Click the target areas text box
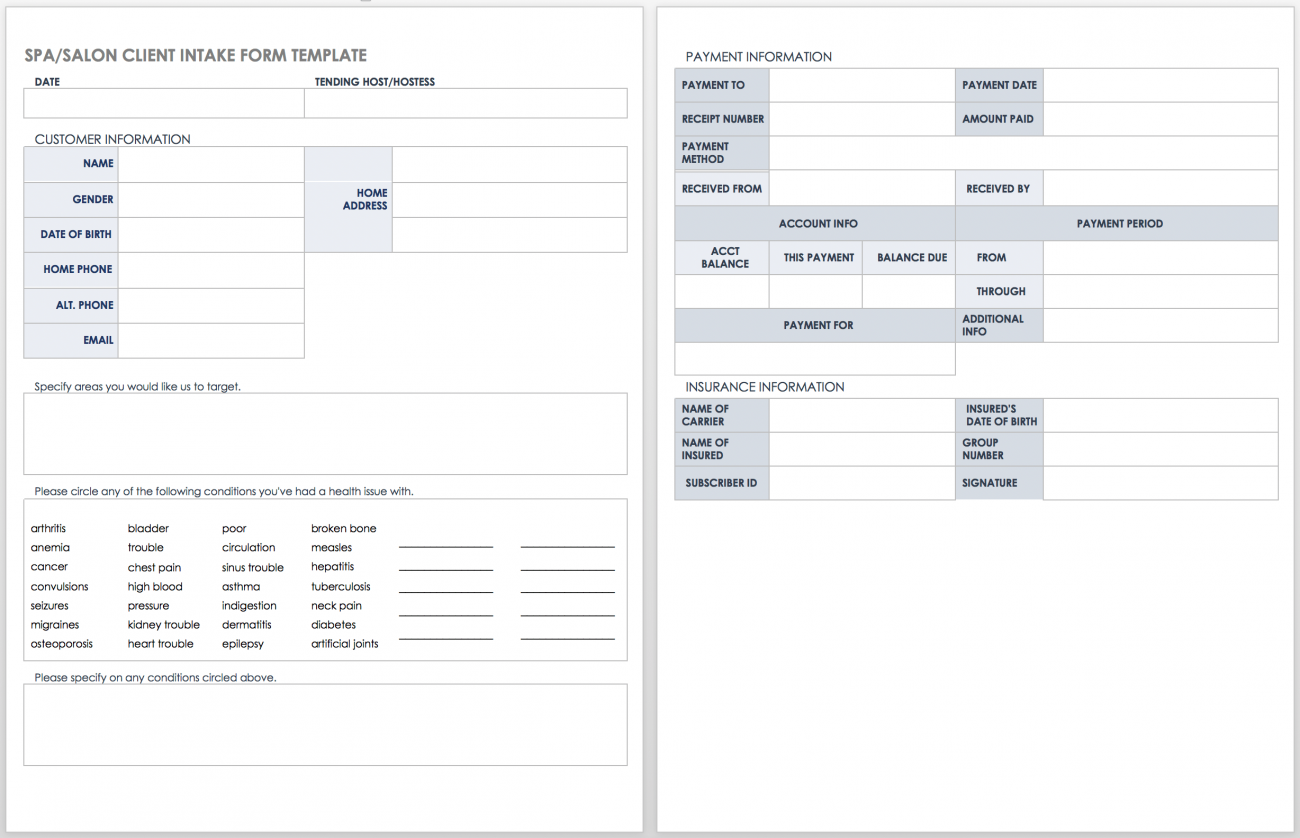This screenshot has width=1300, height=838. pyautogui.click(x=325, y=434)
